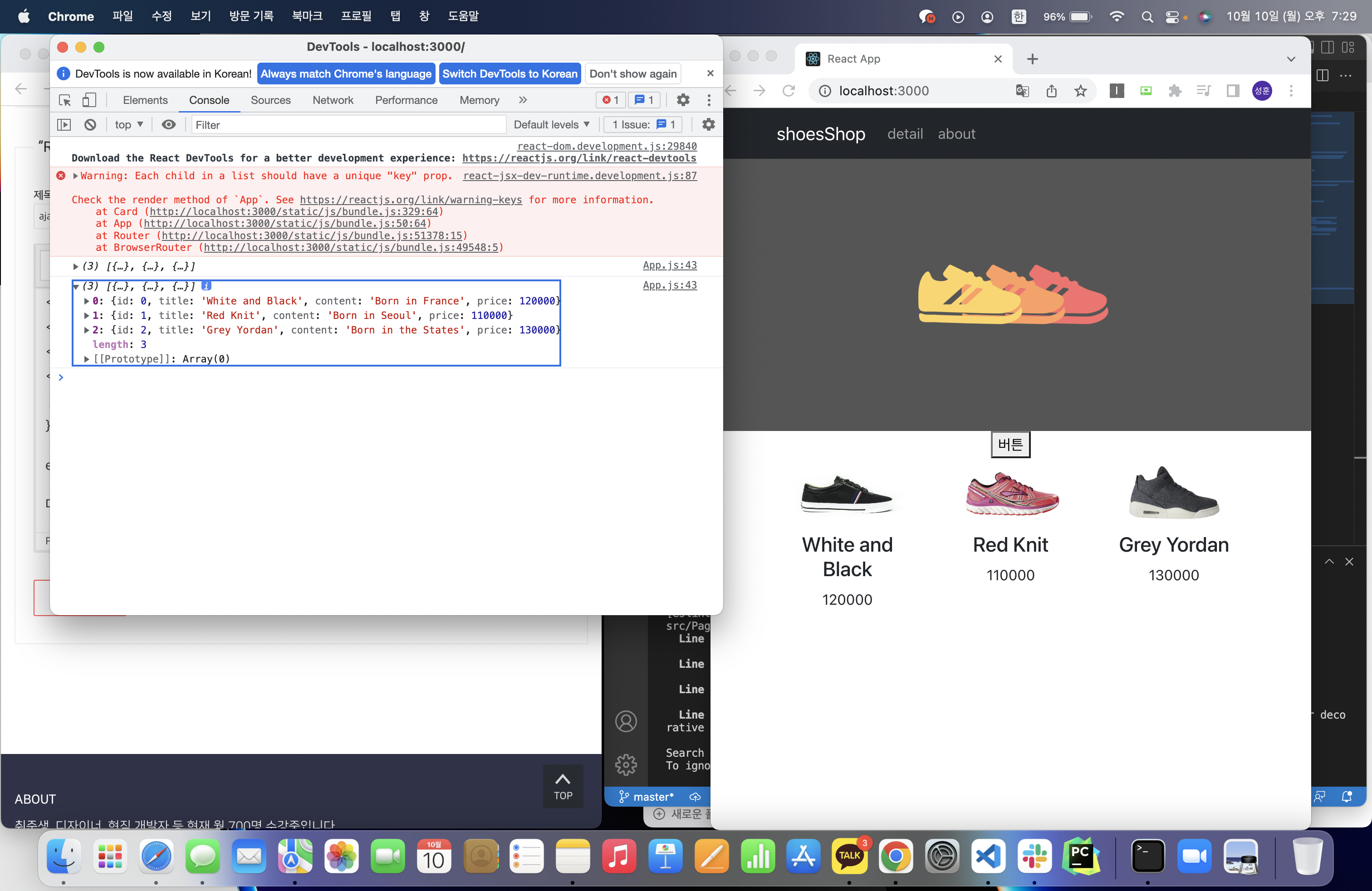Bookmark this page with the star icon
The image size is (1372, 891).
click(x=1080, y=91)
